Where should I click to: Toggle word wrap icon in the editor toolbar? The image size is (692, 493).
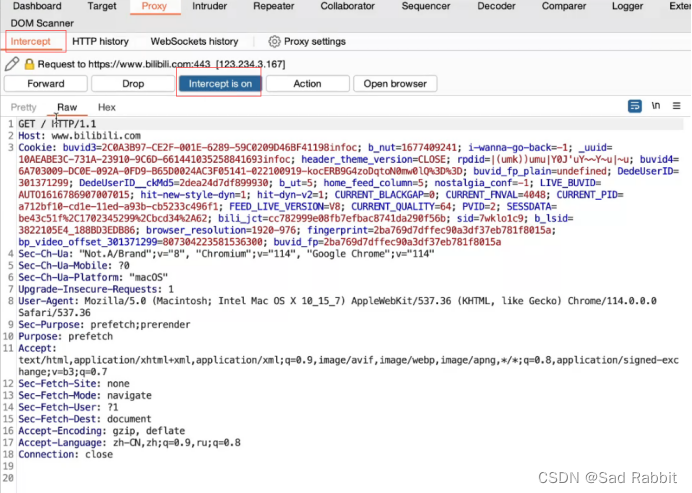[x=635, y=106]
